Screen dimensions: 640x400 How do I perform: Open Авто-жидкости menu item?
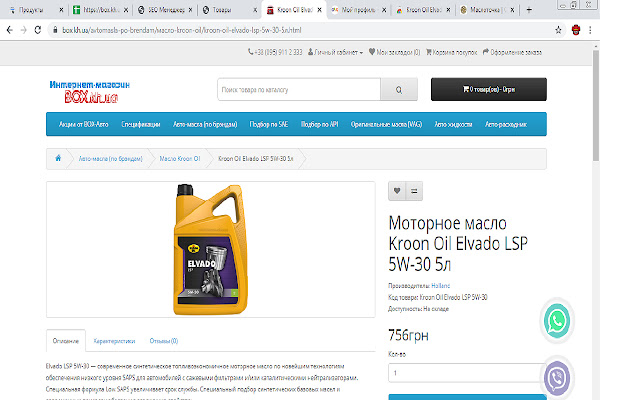click(453, 124)
